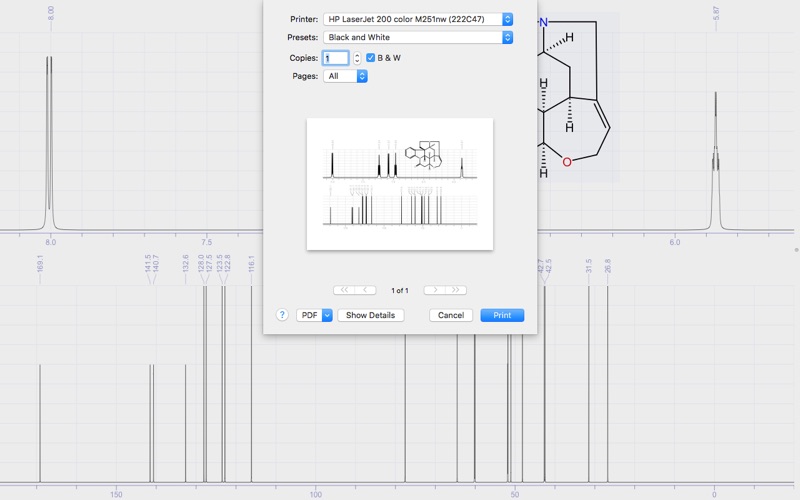
Task: Open the Pages range dropdown
Action: [345, 76]
